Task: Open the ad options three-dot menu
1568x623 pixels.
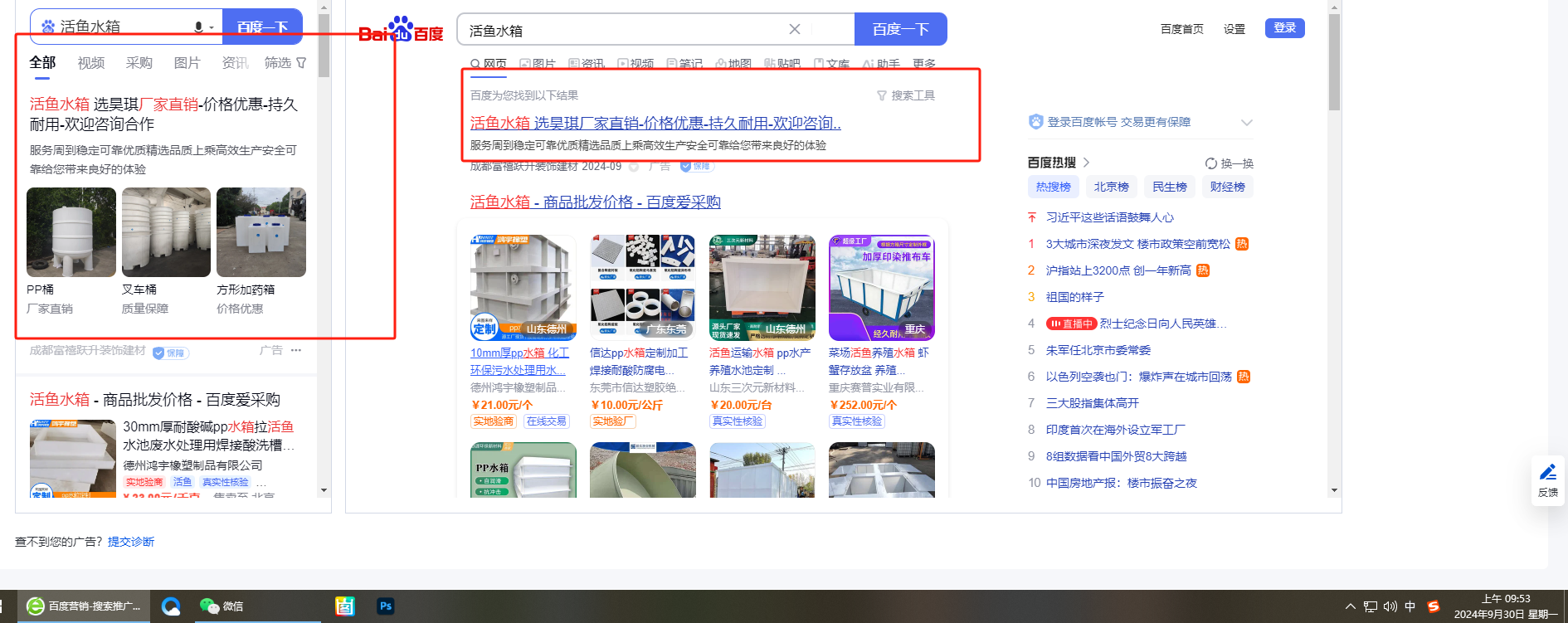Action: pyautogui.click(x=296, y=350)
